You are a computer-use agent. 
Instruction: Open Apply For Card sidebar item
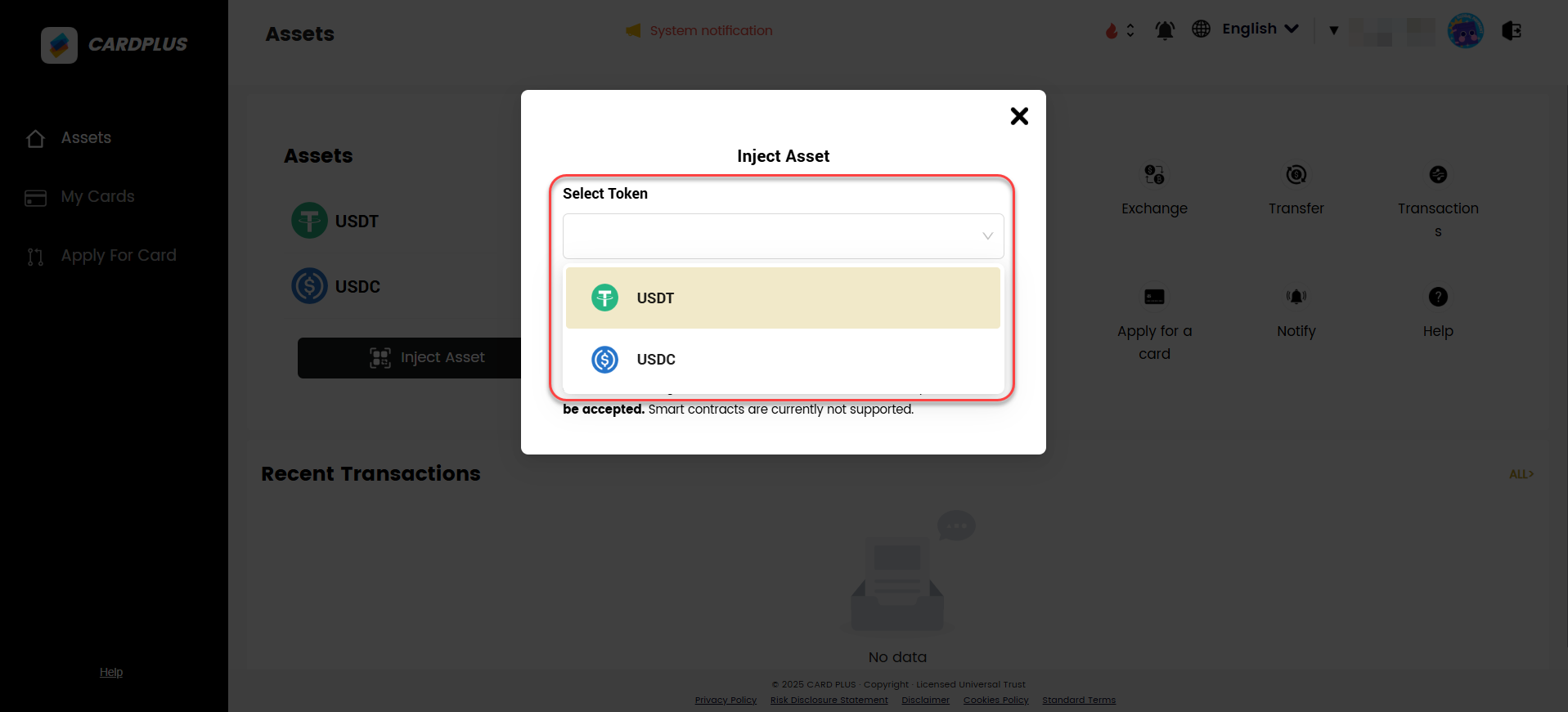click(118, 256)
